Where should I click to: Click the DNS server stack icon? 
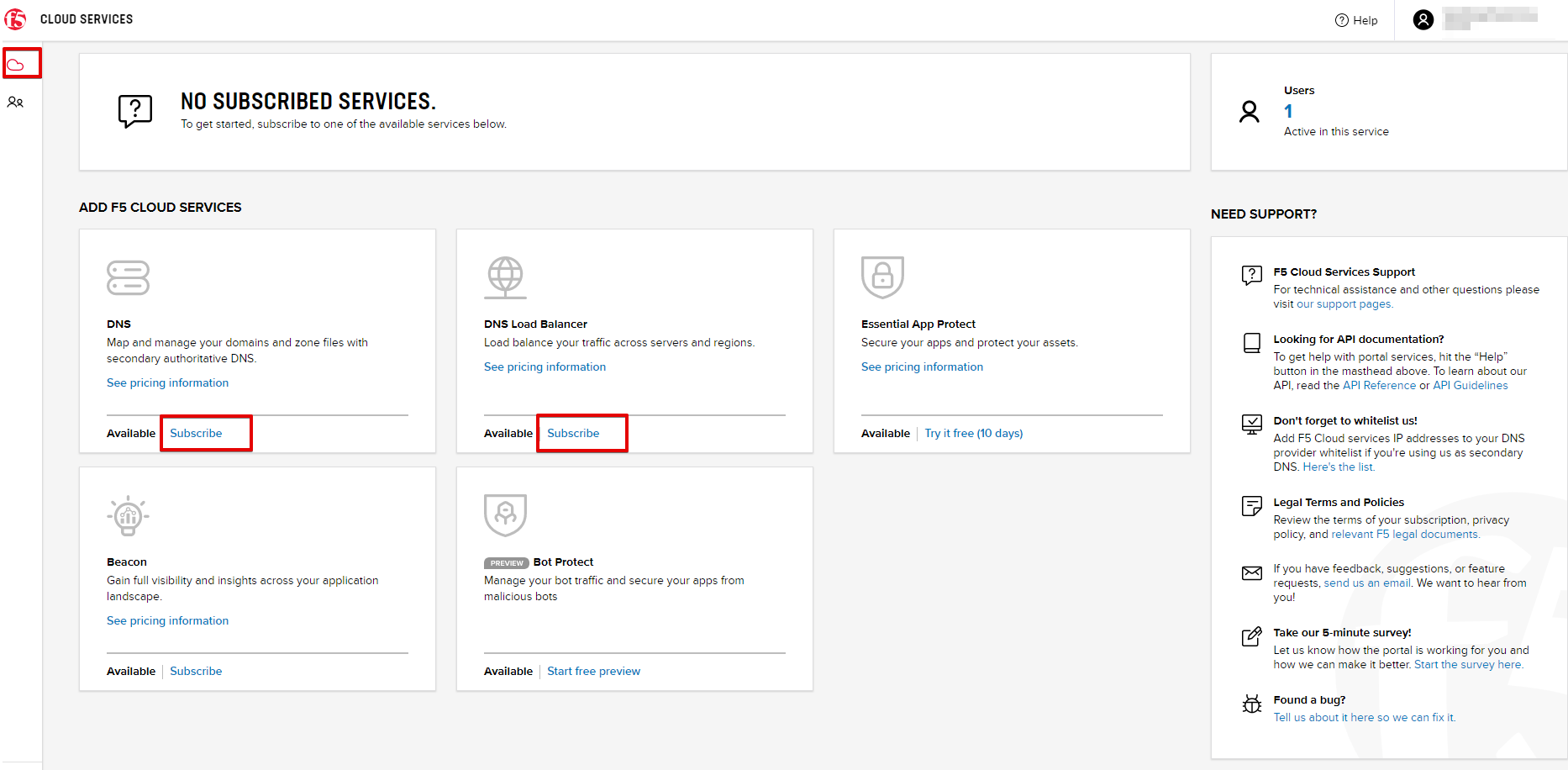(128, 277)
